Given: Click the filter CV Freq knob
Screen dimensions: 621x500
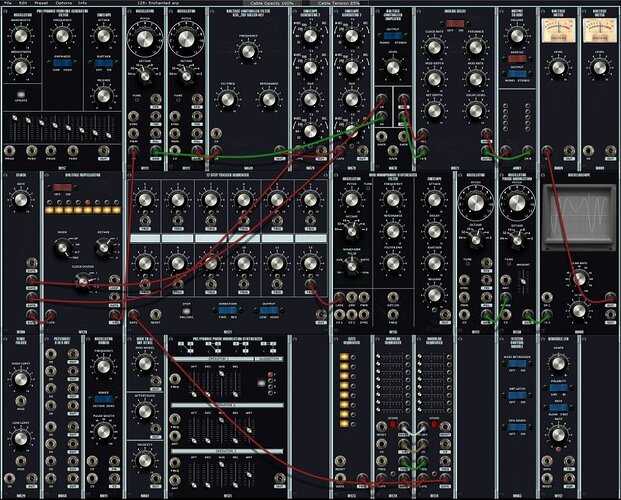Looking at the screenshot, I should tap(227, 99).
